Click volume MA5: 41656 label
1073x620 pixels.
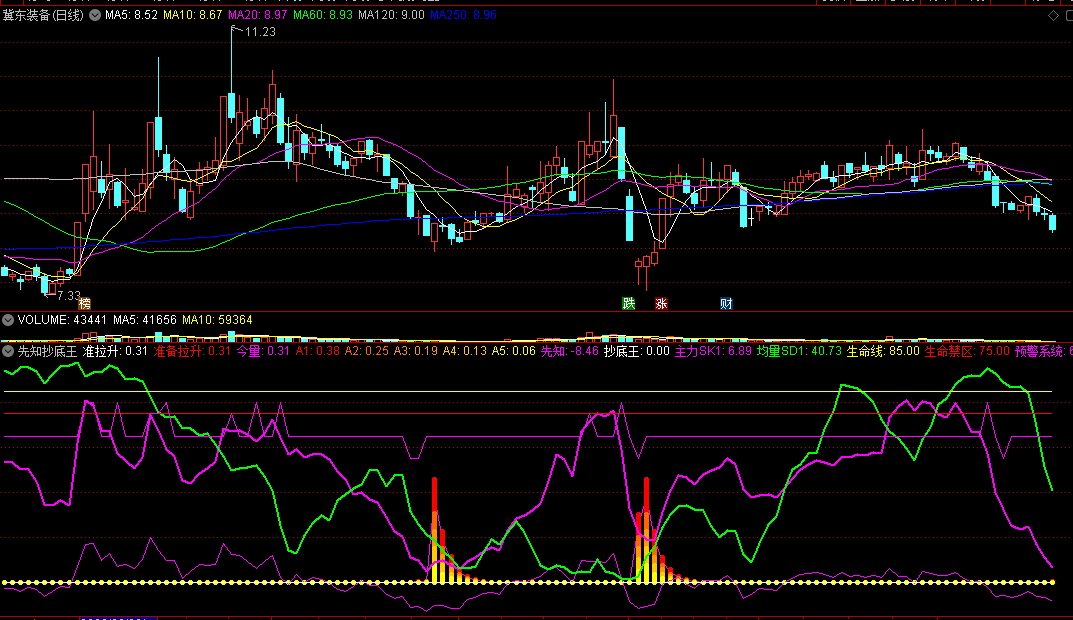click(145, 320)
